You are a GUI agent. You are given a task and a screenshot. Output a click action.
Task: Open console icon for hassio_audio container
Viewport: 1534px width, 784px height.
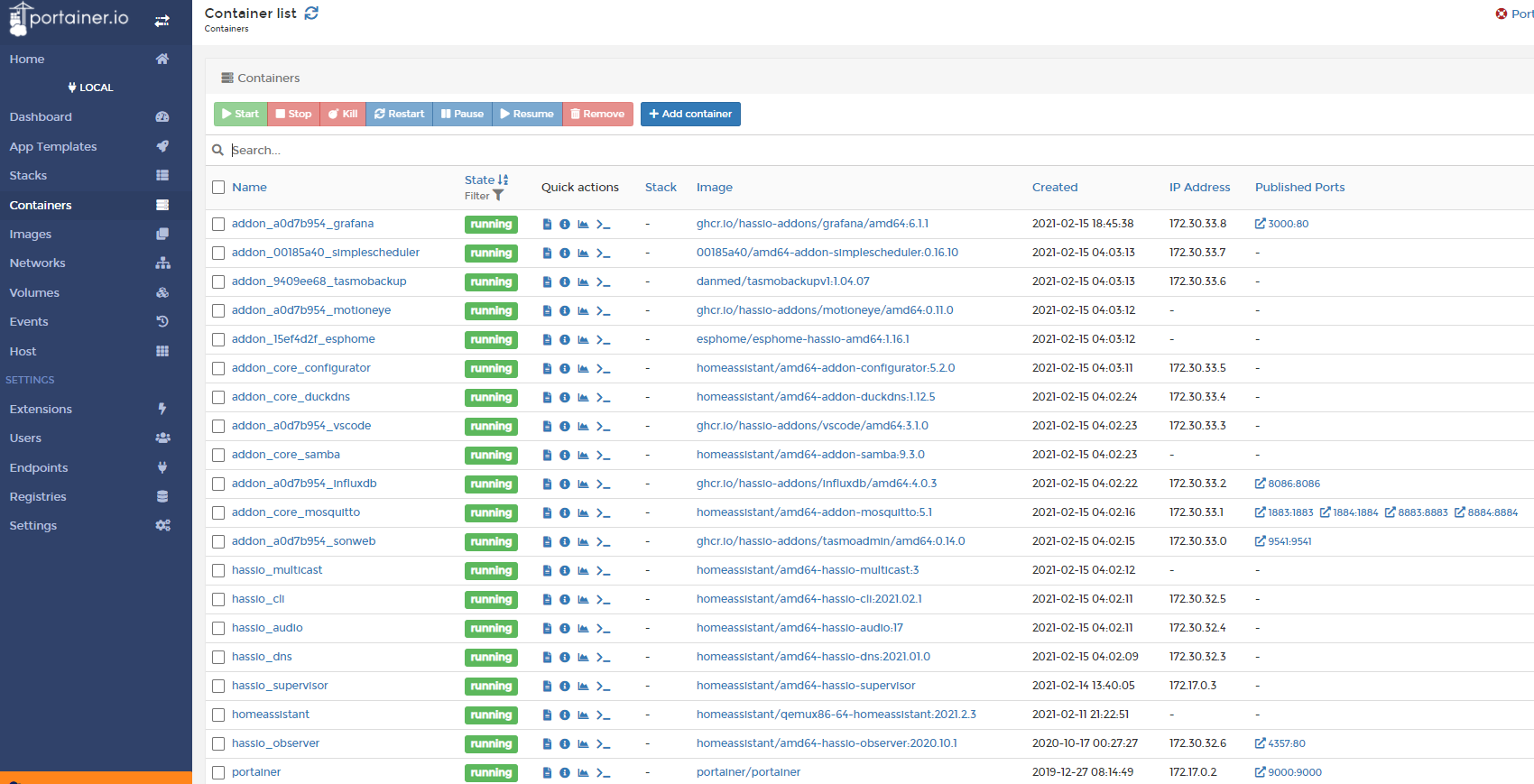[604, 629]
